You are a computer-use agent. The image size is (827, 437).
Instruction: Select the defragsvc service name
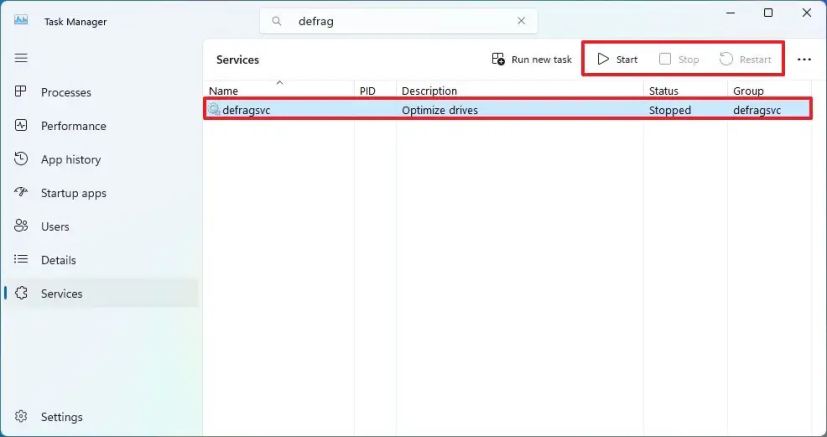coord(246,110)
